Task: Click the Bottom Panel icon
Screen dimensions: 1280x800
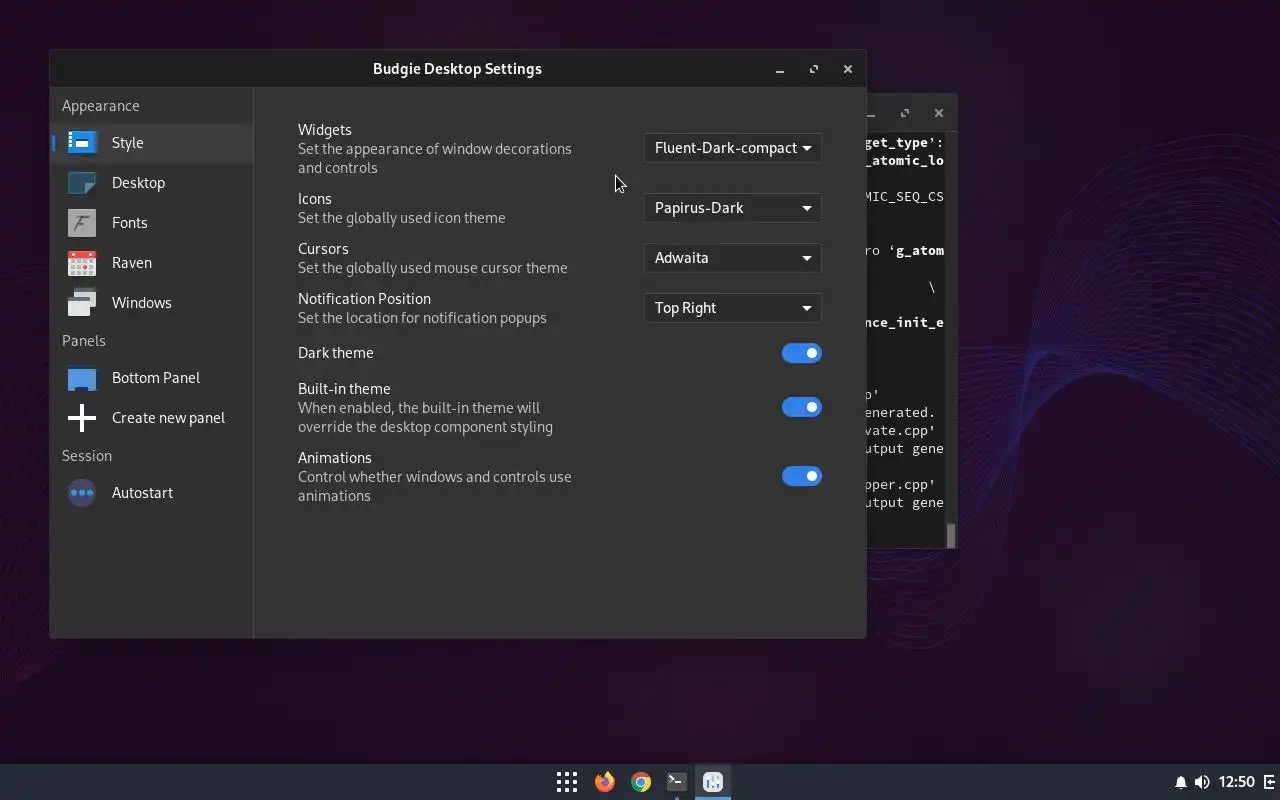Action: tap(82, 378)
